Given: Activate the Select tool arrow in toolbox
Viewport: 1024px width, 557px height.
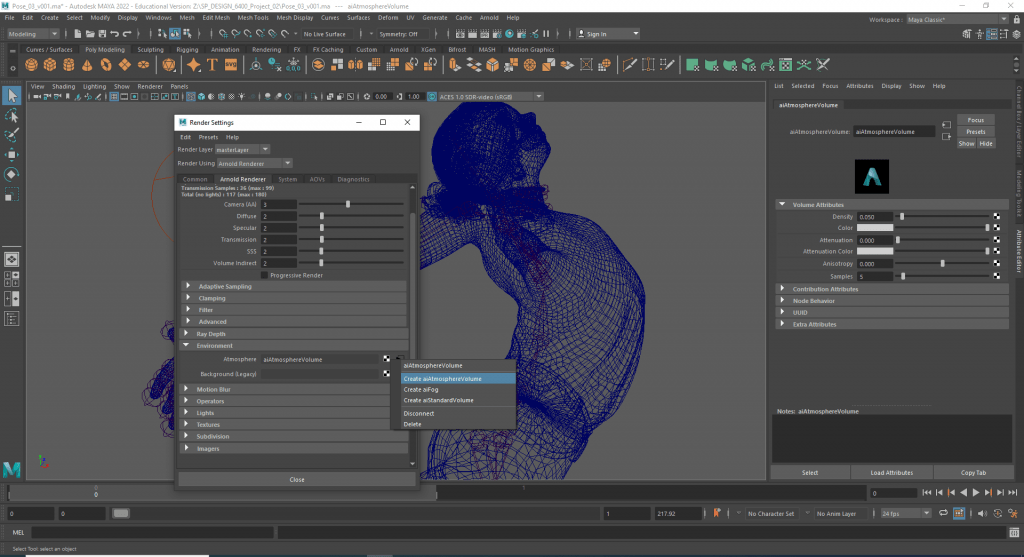Looking at the screenshot, I should pyautogui.click(x=11, y=96).
